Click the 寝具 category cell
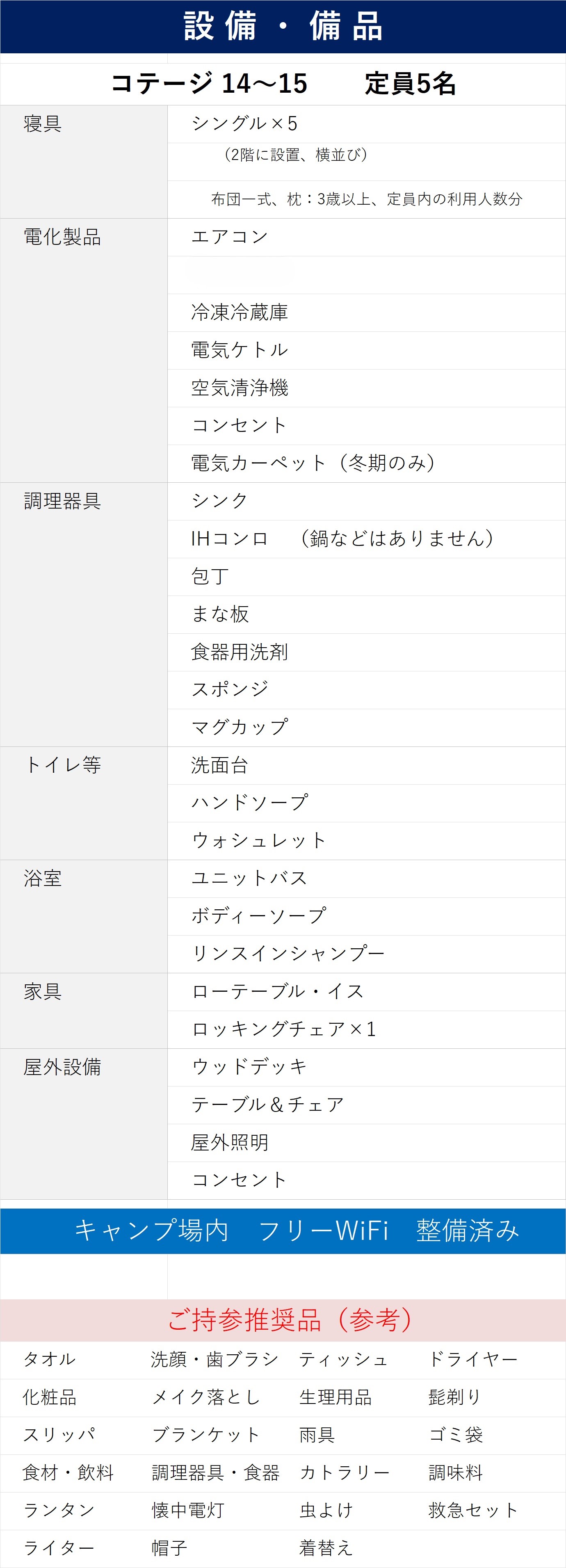This screenshot has height=1568, width=566. 84,162
